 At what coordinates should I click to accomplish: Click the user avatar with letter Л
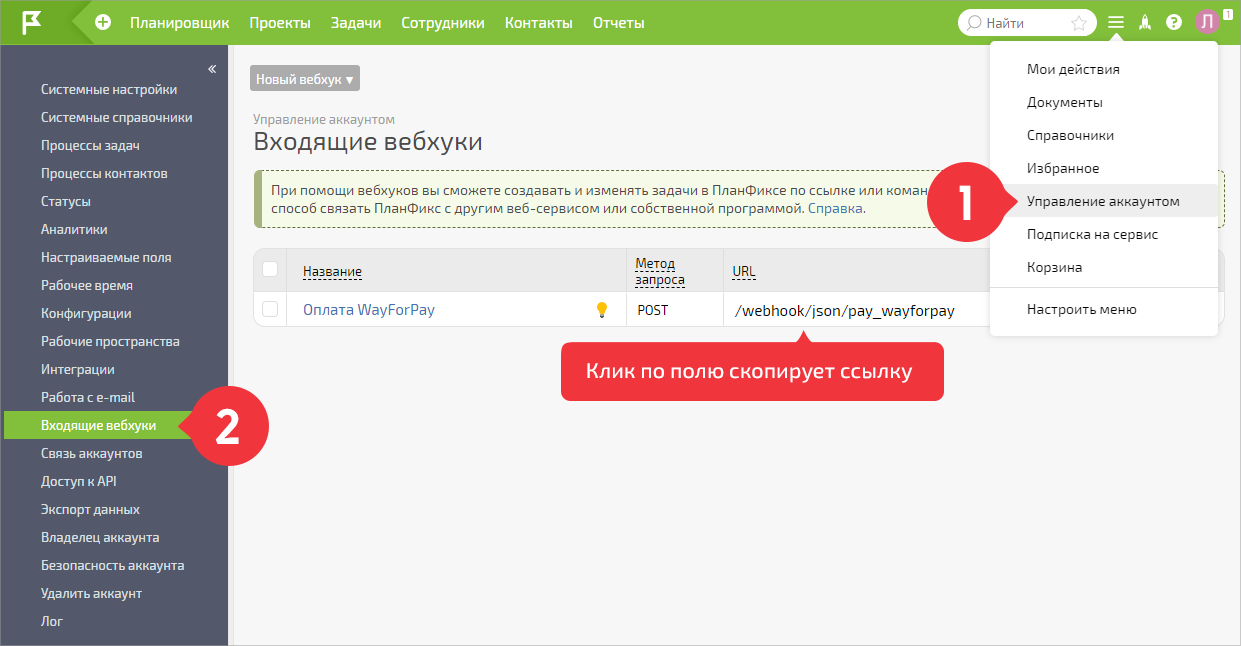point(1207,22)
